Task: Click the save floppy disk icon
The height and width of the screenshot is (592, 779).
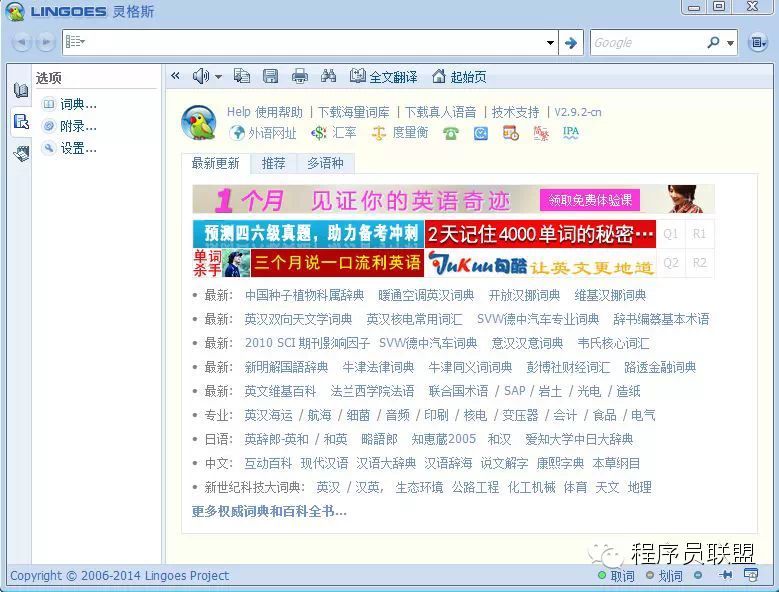Action: click(x=270, y=76)
